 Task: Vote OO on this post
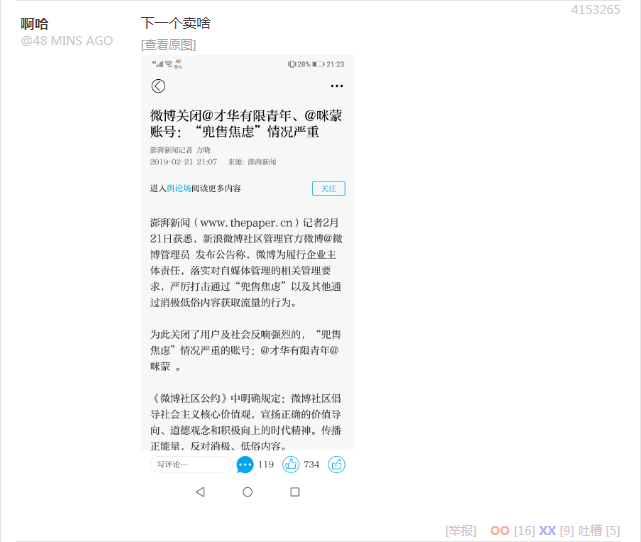point(500,531)
